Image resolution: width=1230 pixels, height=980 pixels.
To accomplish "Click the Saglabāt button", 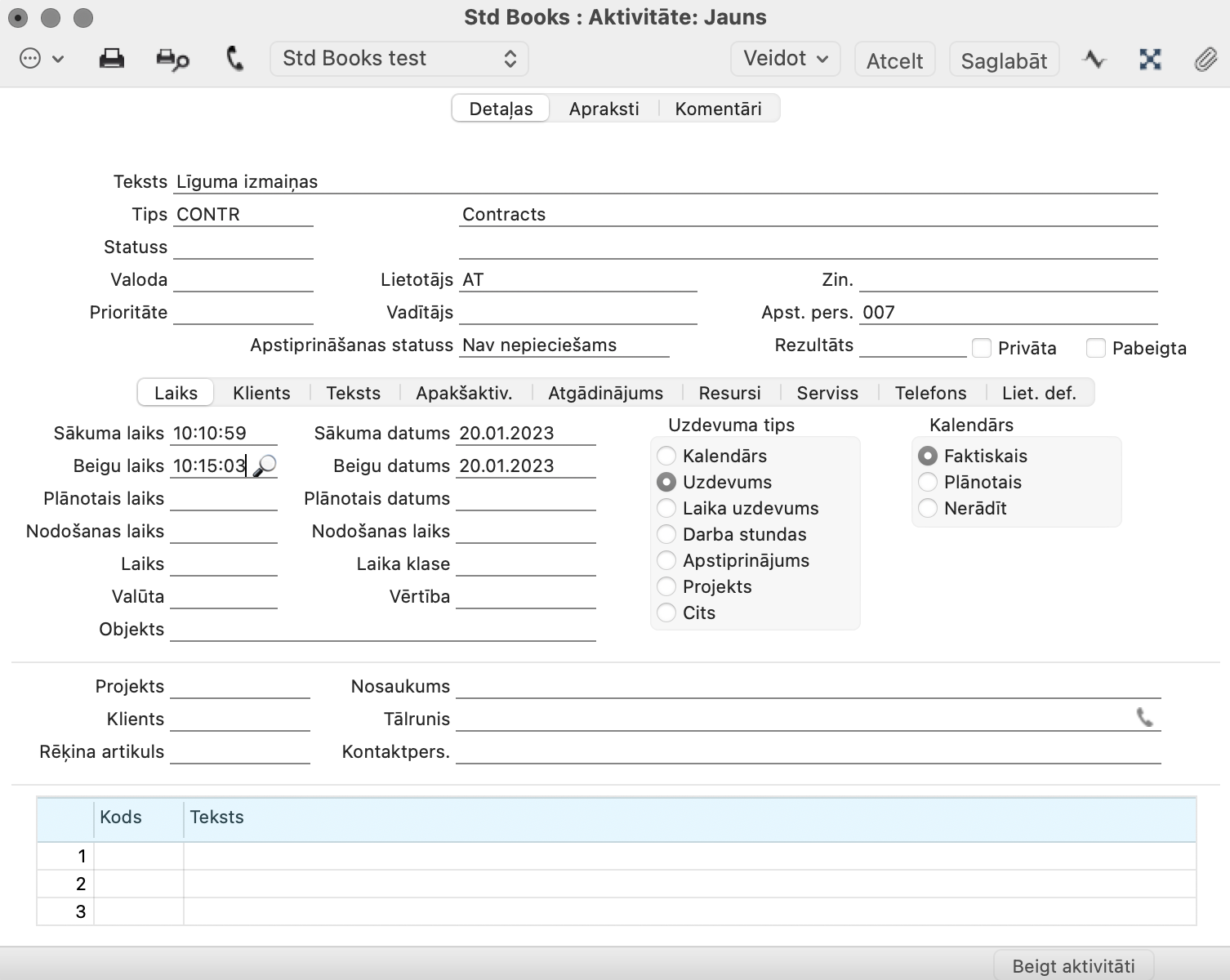I will click(x=1005, y=60).
